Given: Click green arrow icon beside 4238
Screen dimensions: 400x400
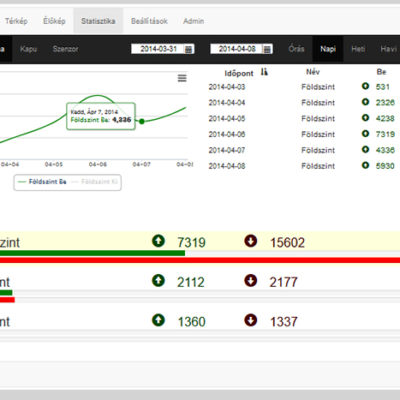Looking at the screenshot, I should tap(365, 118).
